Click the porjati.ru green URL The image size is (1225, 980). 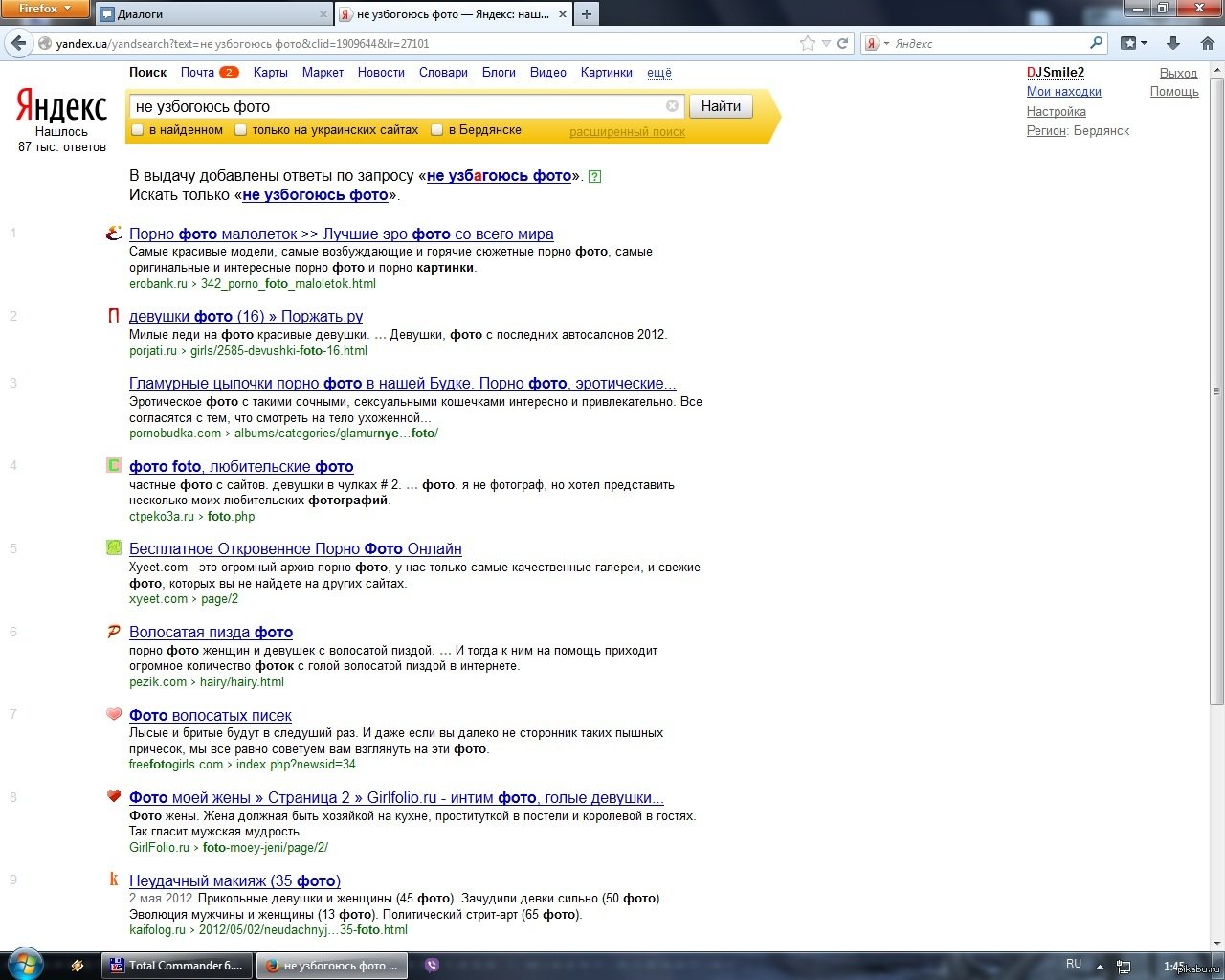pyautogui.click(x=248, y=351)
